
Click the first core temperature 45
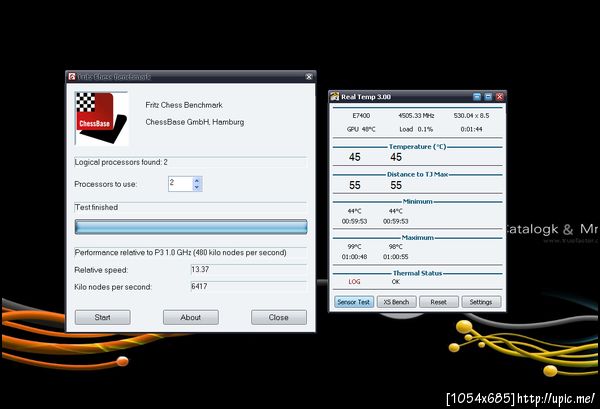coord(355,157)
